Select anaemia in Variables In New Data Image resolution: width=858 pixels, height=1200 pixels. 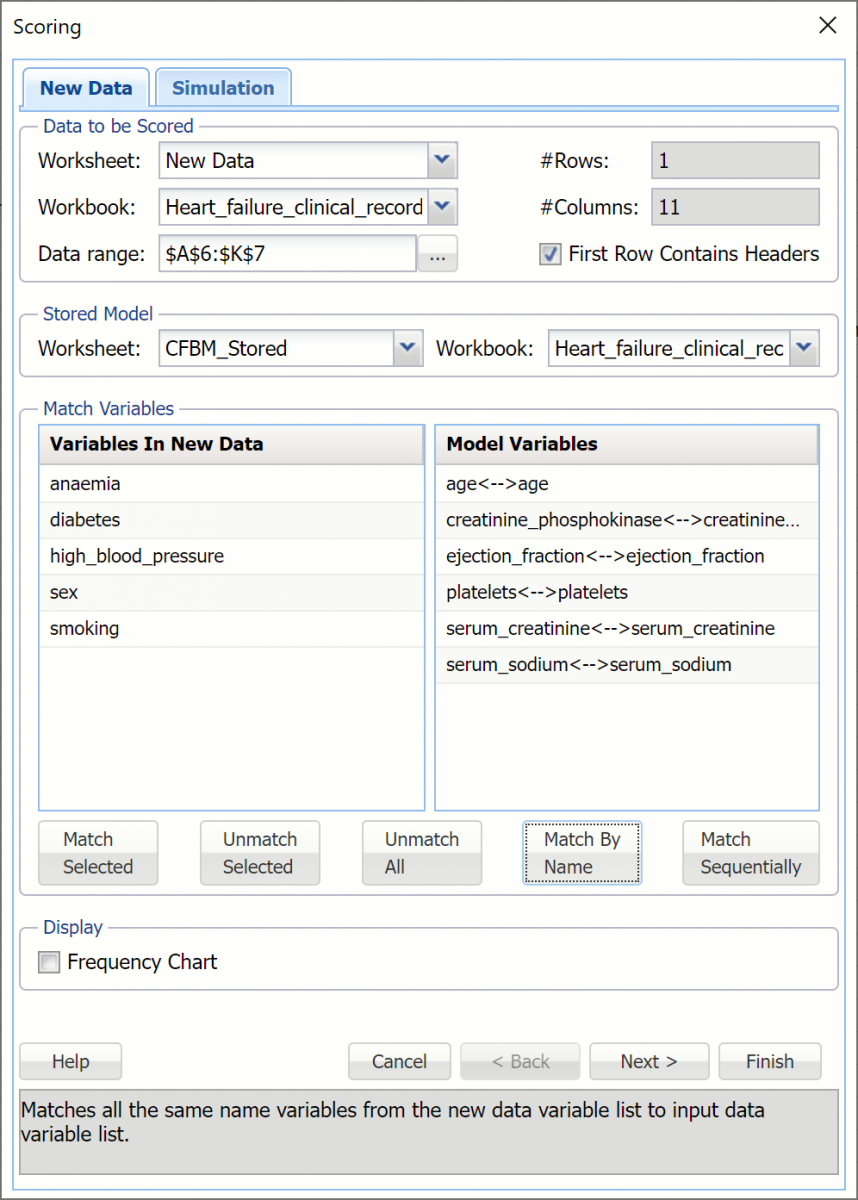click(86, 484)
